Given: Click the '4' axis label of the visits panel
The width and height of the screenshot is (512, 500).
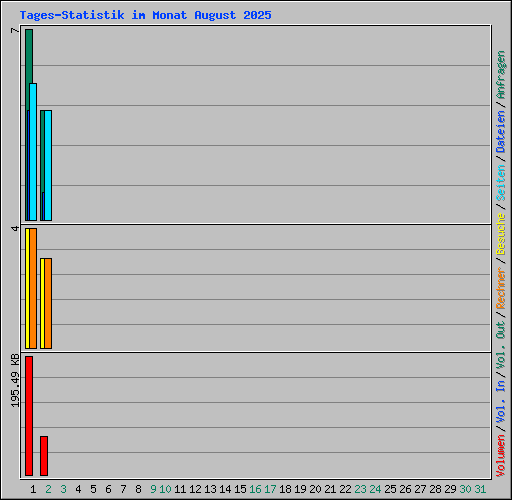Looking at the screenshot, I should click(15, 229).
